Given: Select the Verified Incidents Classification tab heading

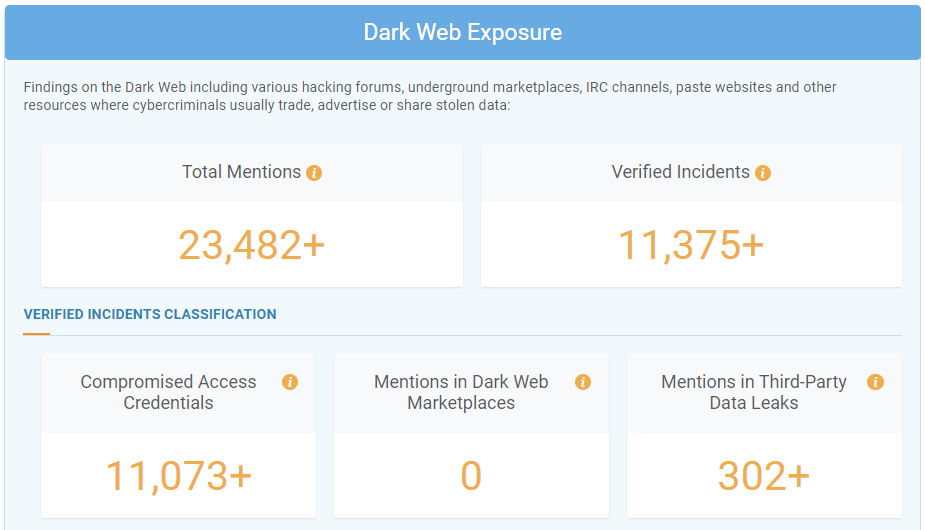Looking at the screenshot, I should click(x=150, y=314).
